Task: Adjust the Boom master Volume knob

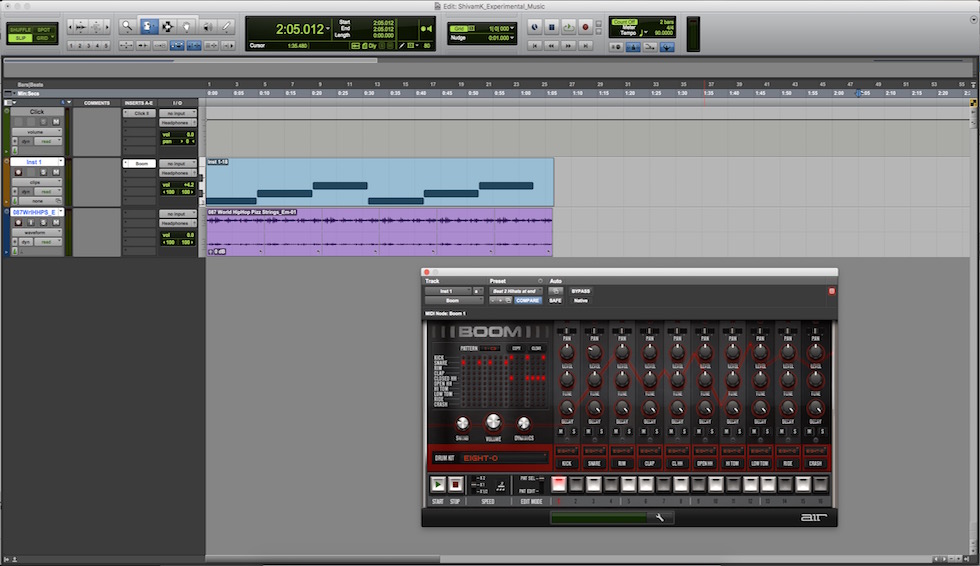Action: click(x=493, y=422)
